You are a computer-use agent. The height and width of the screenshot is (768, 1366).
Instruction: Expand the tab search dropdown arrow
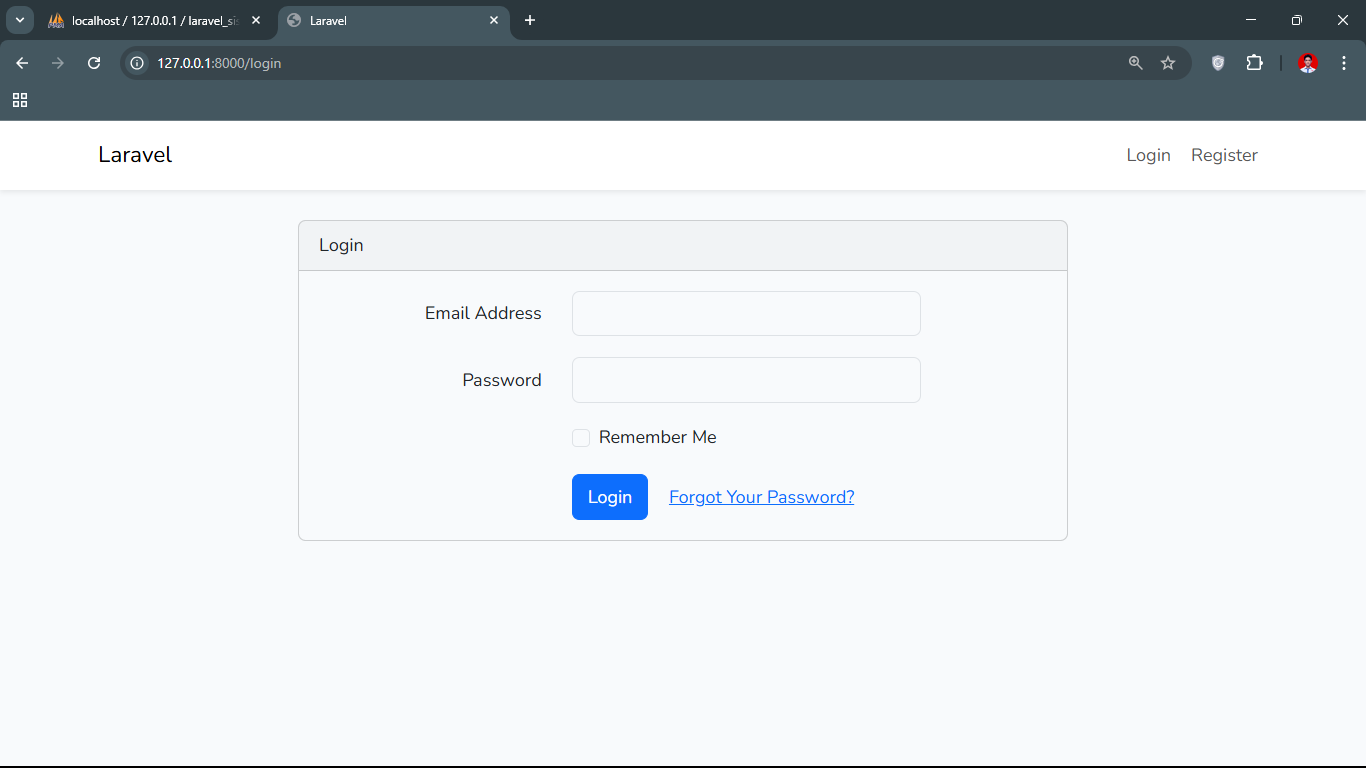click(19, 20)
